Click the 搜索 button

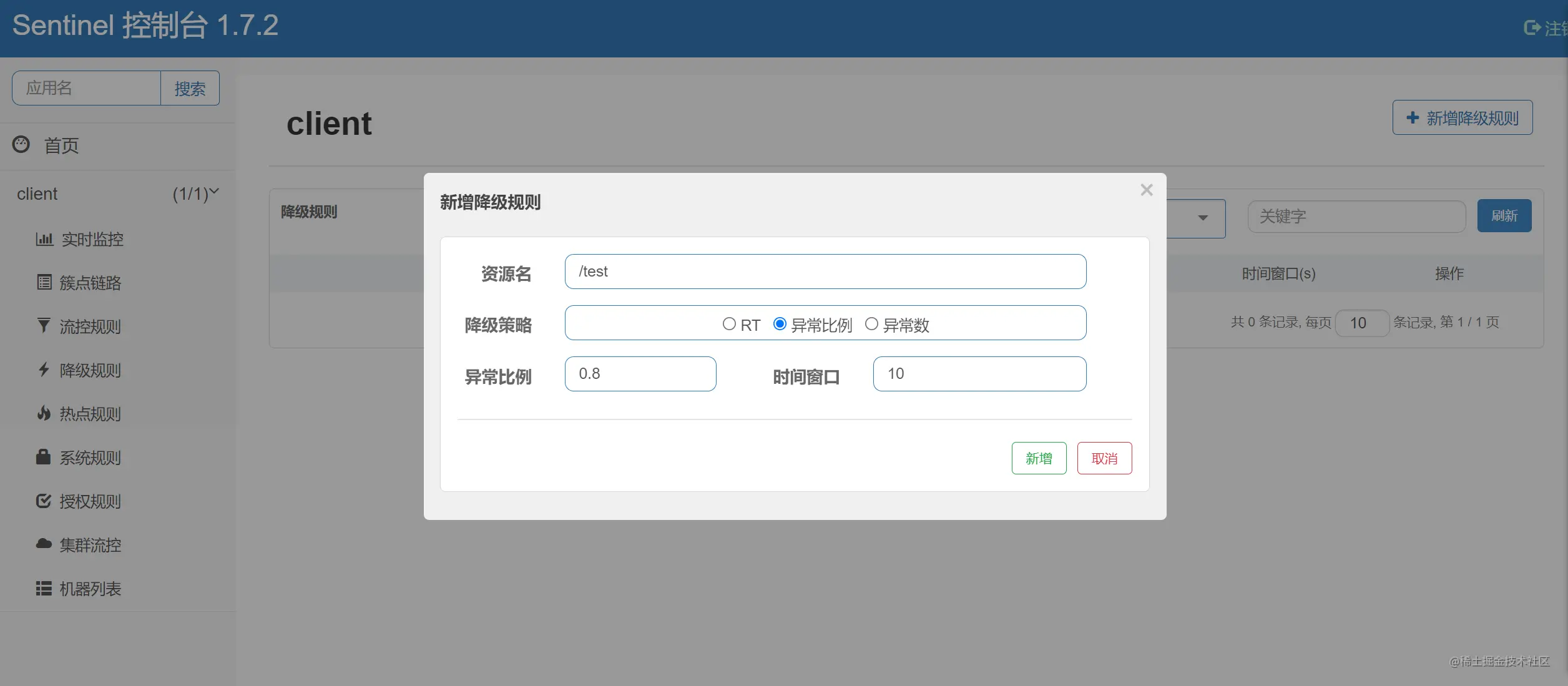(190, 88)
